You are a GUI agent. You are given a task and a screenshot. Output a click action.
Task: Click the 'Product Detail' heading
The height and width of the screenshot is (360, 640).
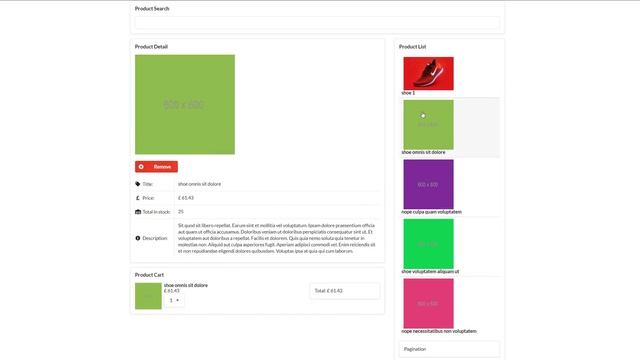pyautogui.click(x=151, y=47)
